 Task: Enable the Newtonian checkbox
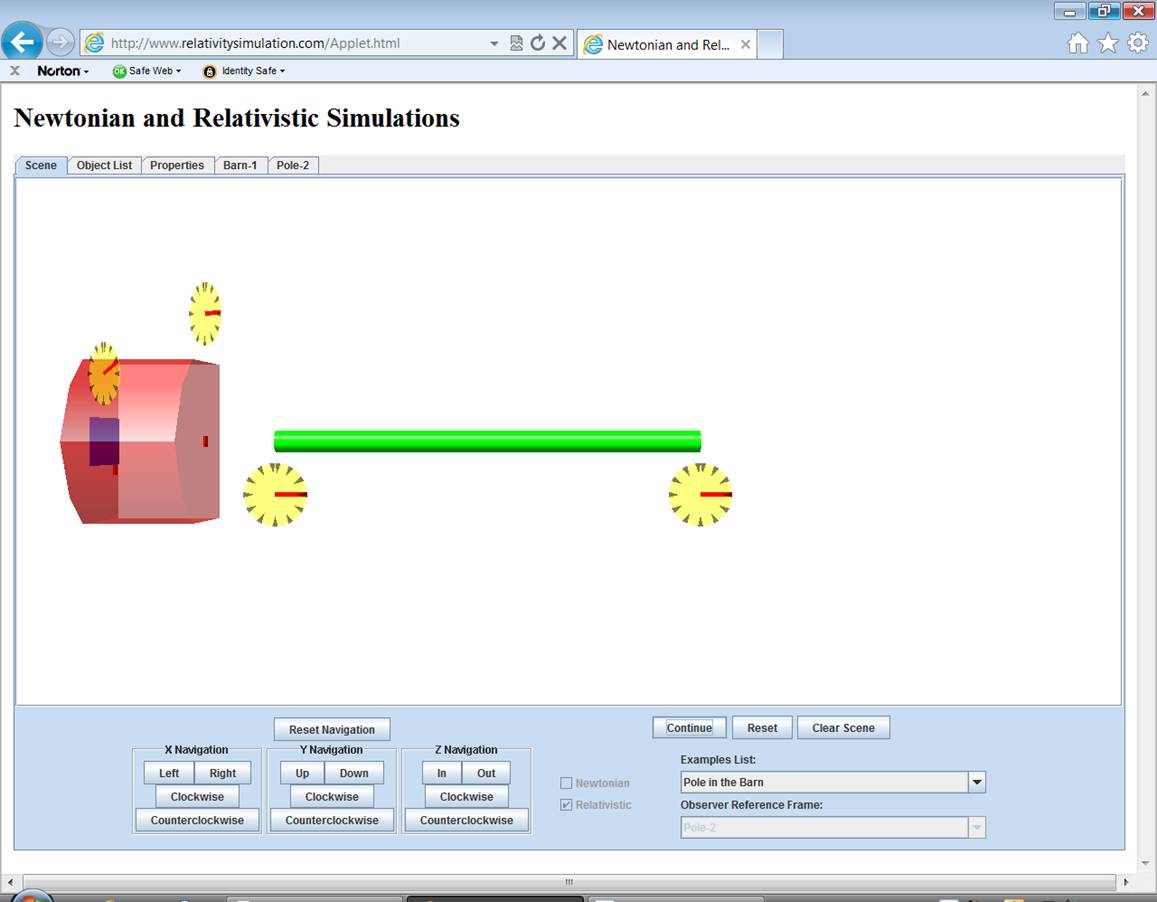(566, 783)
